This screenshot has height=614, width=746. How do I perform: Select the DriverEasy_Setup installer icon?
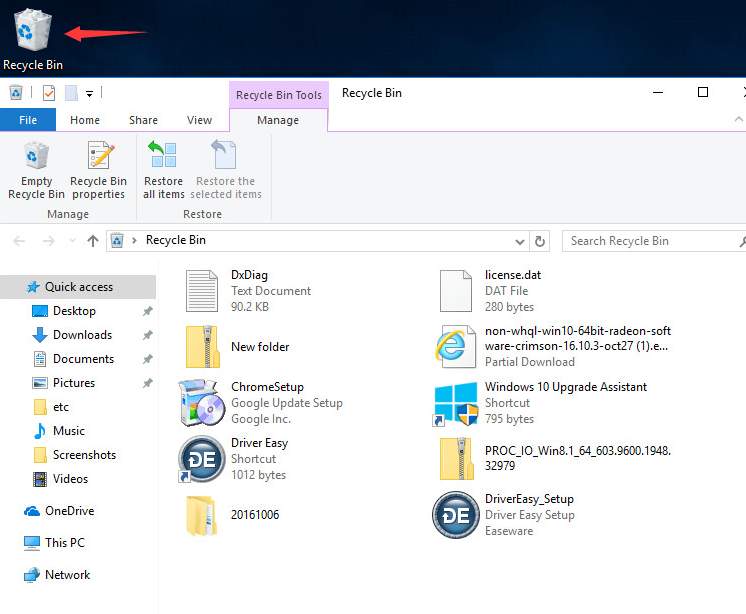pos(456,515)
